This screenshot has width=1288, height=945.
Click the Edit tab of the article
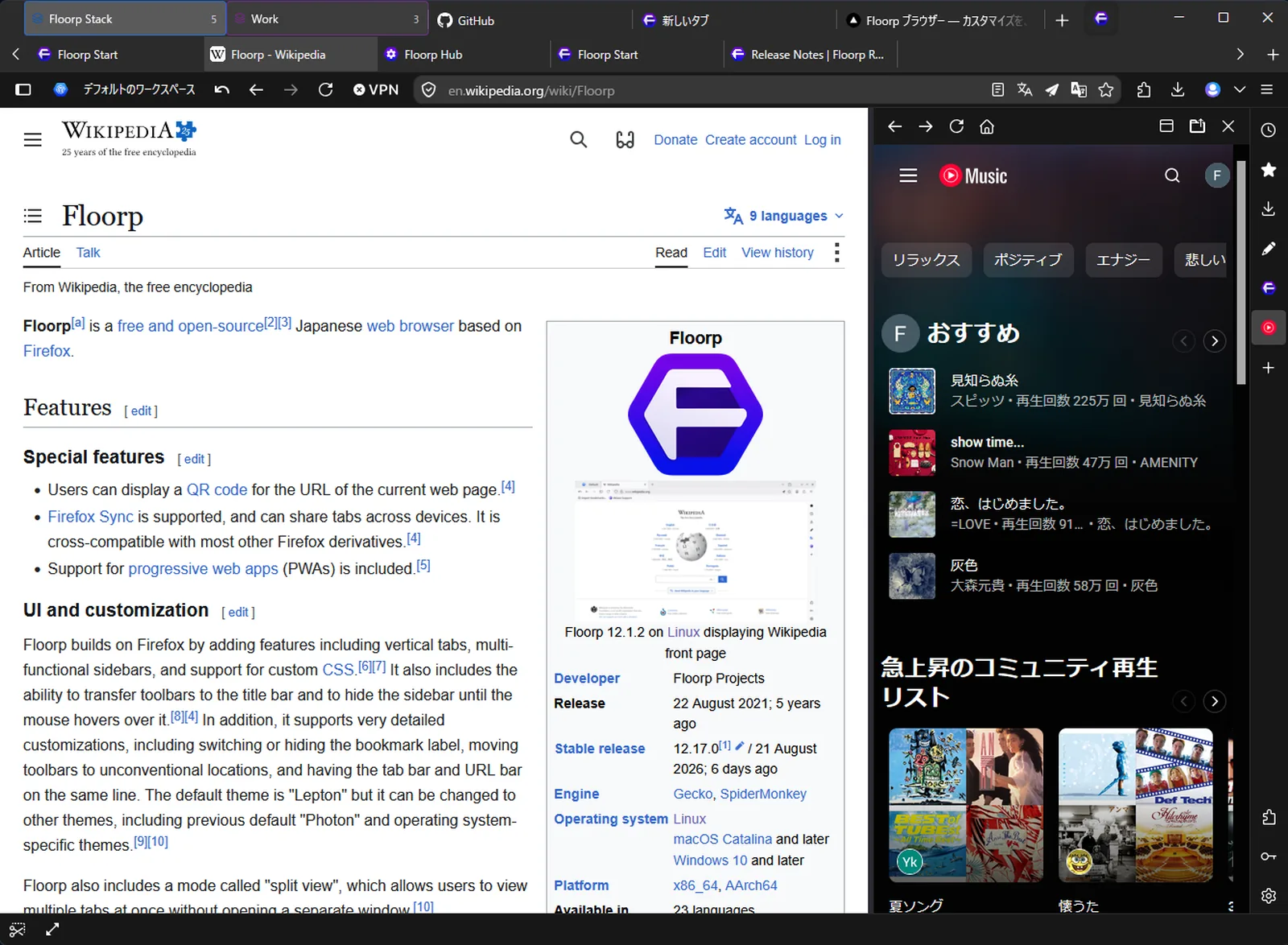(x=714, y=253)
